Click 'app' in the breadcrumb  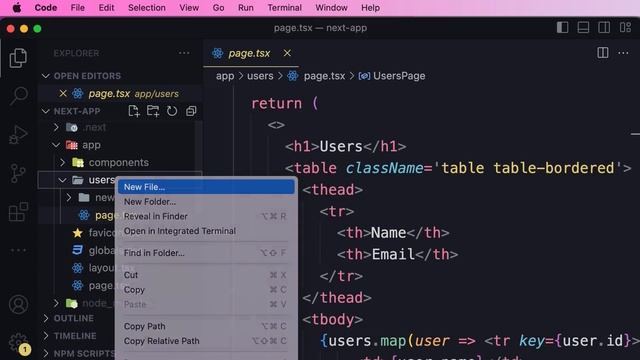point(225,76)
